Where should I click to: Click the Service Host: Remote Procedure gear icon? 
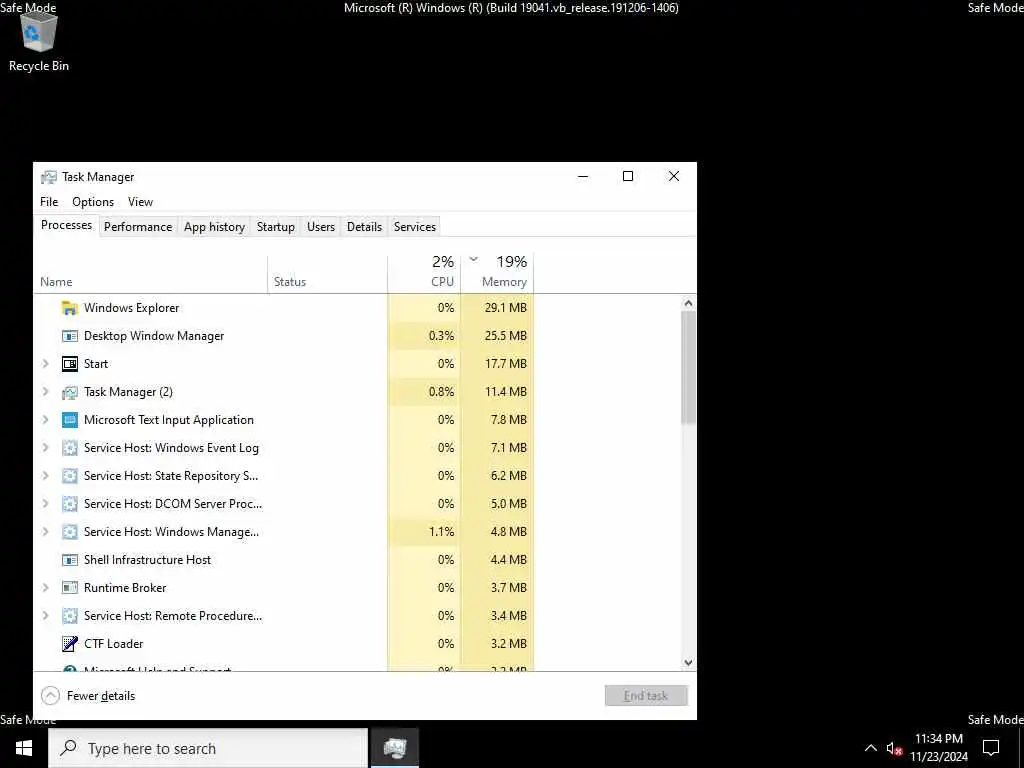[x=69, y=616]
